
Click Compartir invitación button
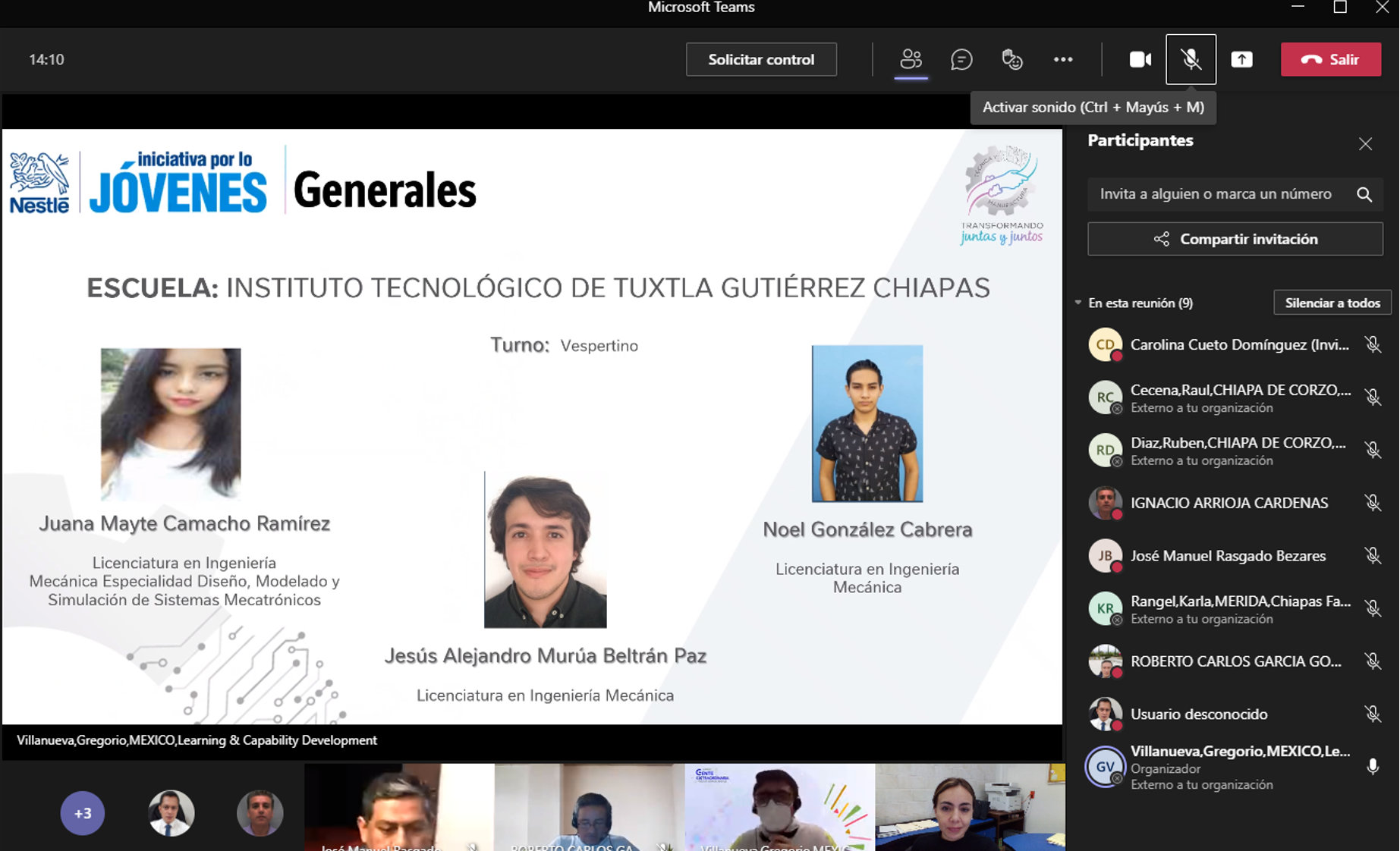coord(1235,239)
